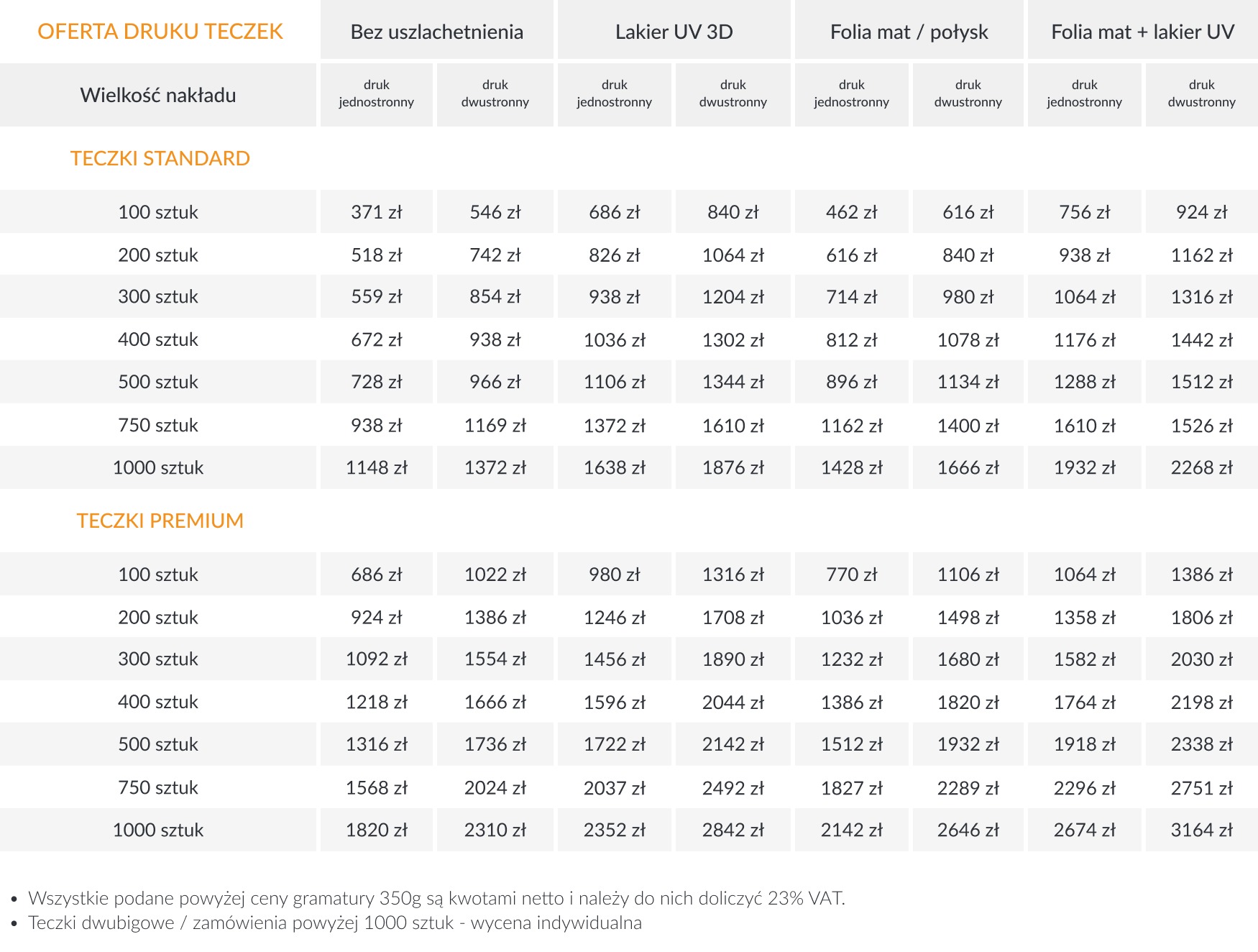This screenshot has width=1258, height=952.
Task: Click the 3164 zł price cell
Action: (x=1201, y=830)
